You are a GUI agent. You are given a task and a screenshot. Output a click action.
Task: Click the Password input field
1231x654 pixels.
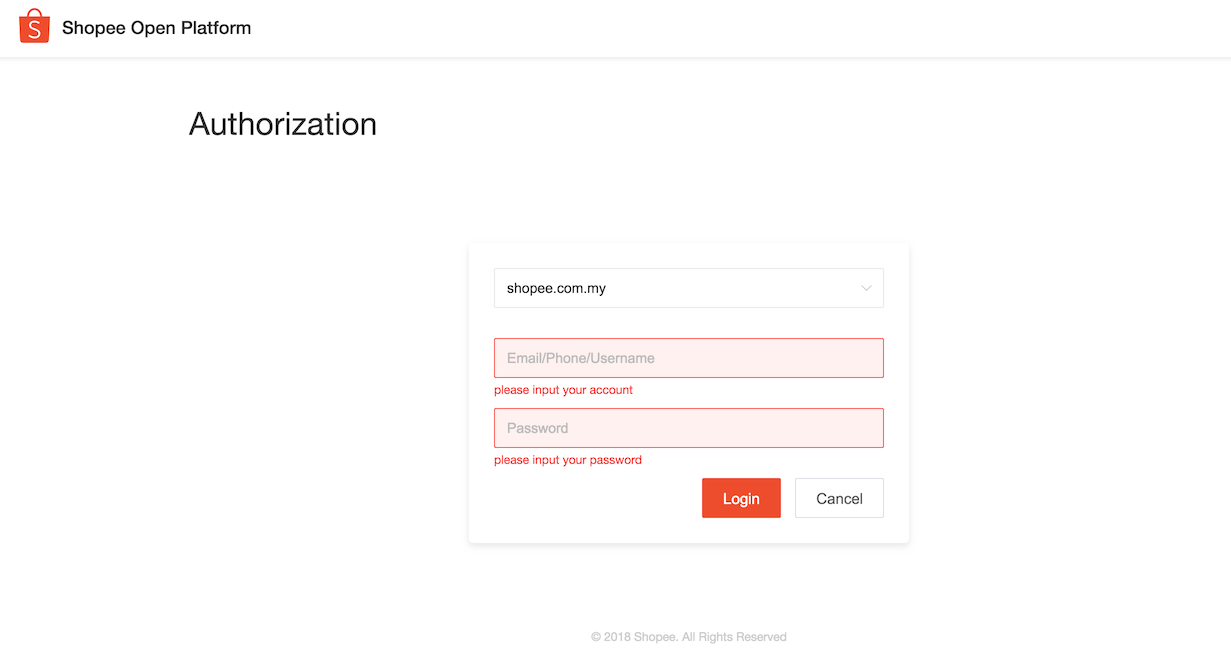tap(689, 427)
